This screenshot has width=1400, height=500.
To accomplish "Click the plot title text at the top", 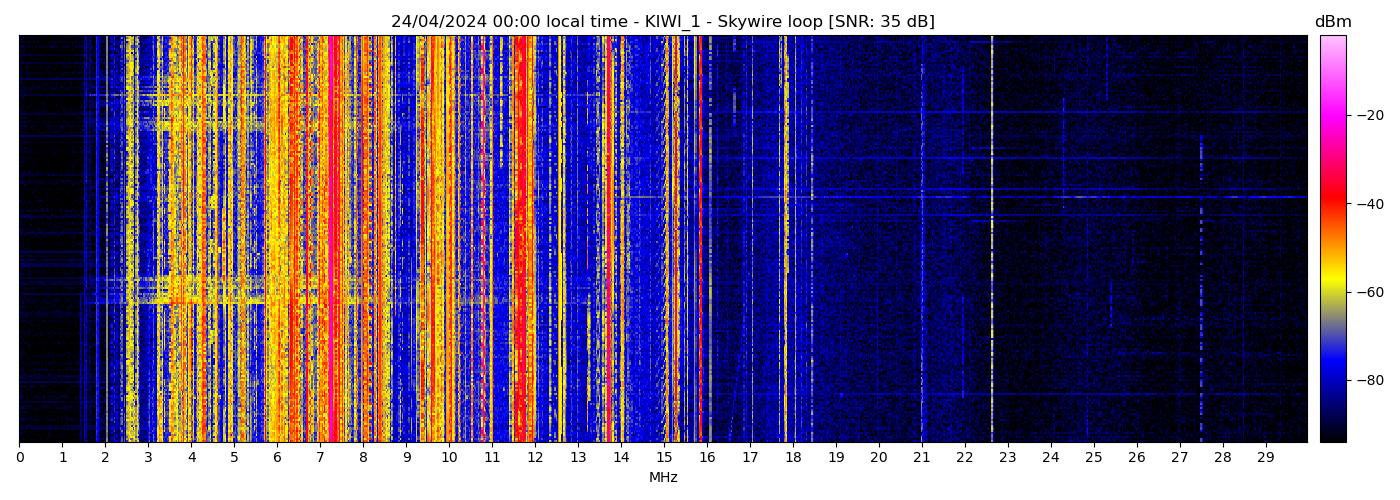I will [x=662, y=22].
